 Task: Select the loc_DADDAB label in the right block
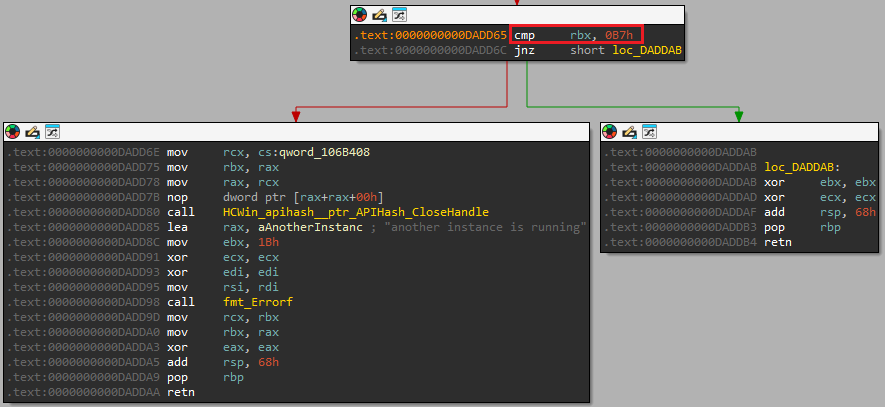coord(802,168)
